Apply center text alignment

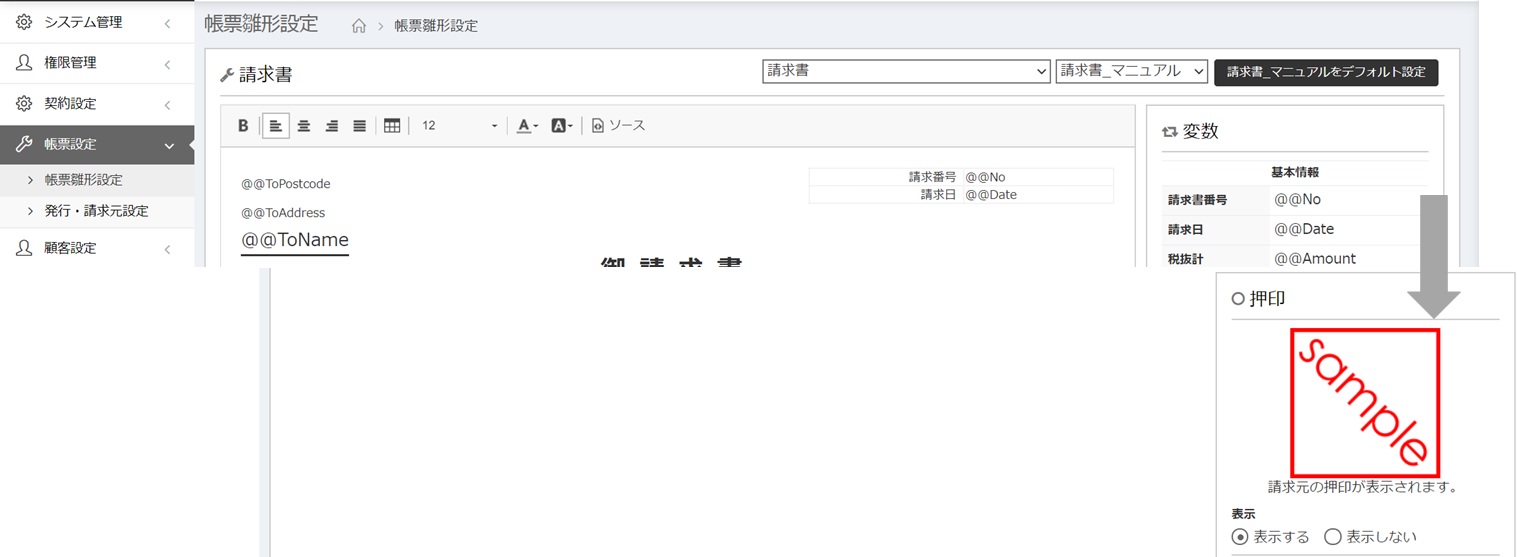pos(304,126)
